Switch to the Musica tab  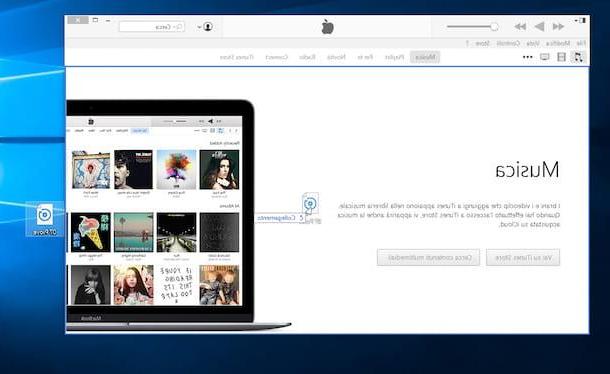click(x=425, y=57)
